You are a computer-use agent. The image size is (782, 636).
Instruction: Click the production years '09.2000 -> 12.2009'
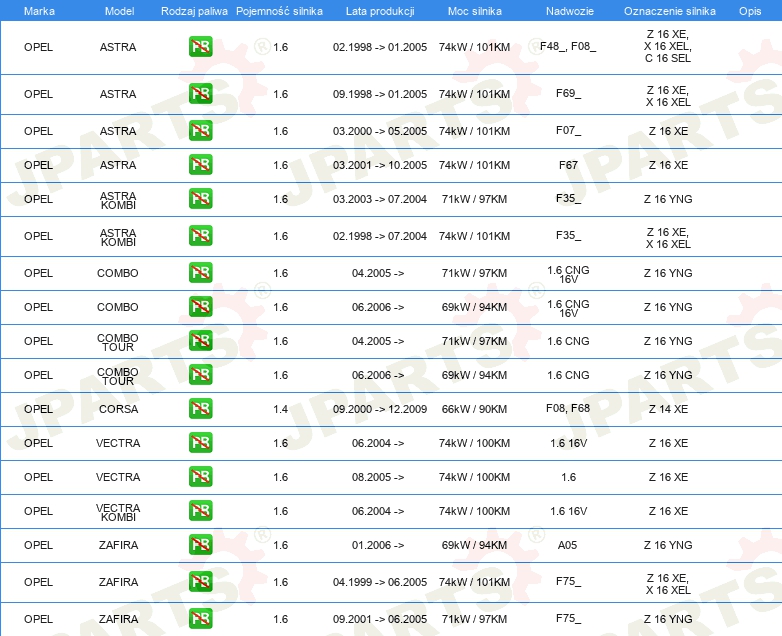pos(380,409)
